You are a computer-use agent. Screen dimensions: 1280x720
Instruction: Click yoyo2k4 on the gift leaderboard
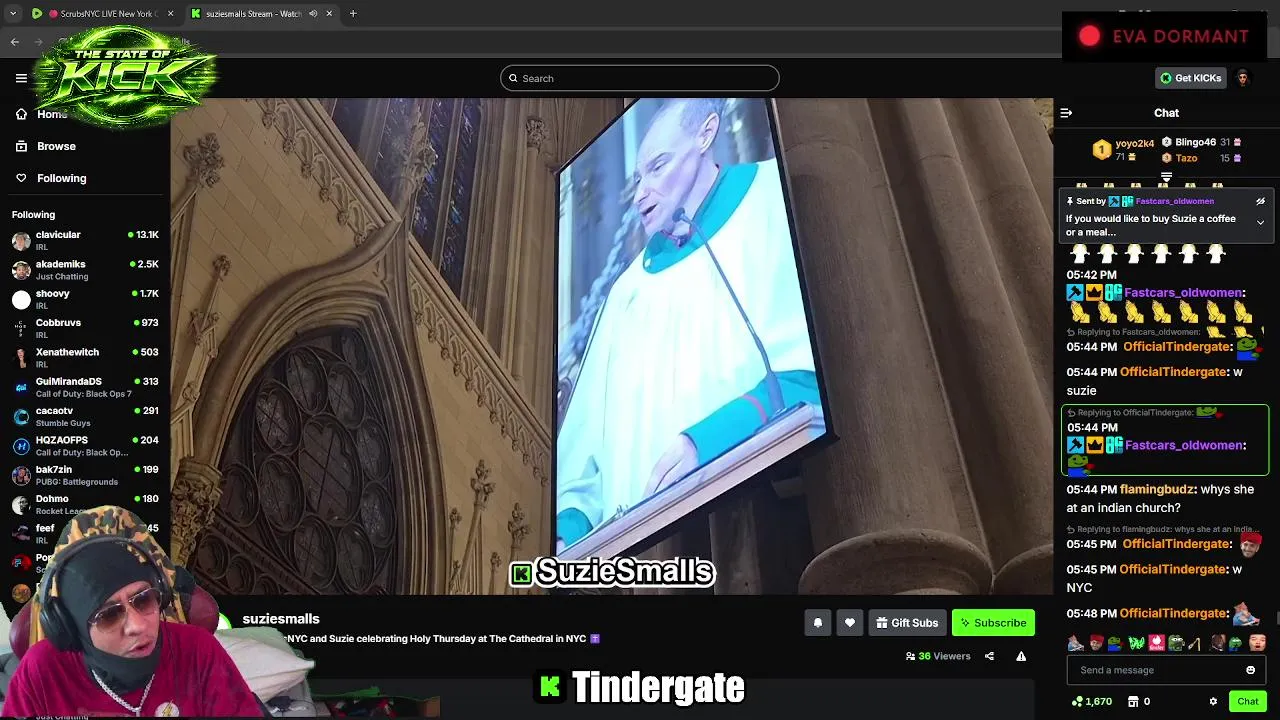coord(1134,143)
